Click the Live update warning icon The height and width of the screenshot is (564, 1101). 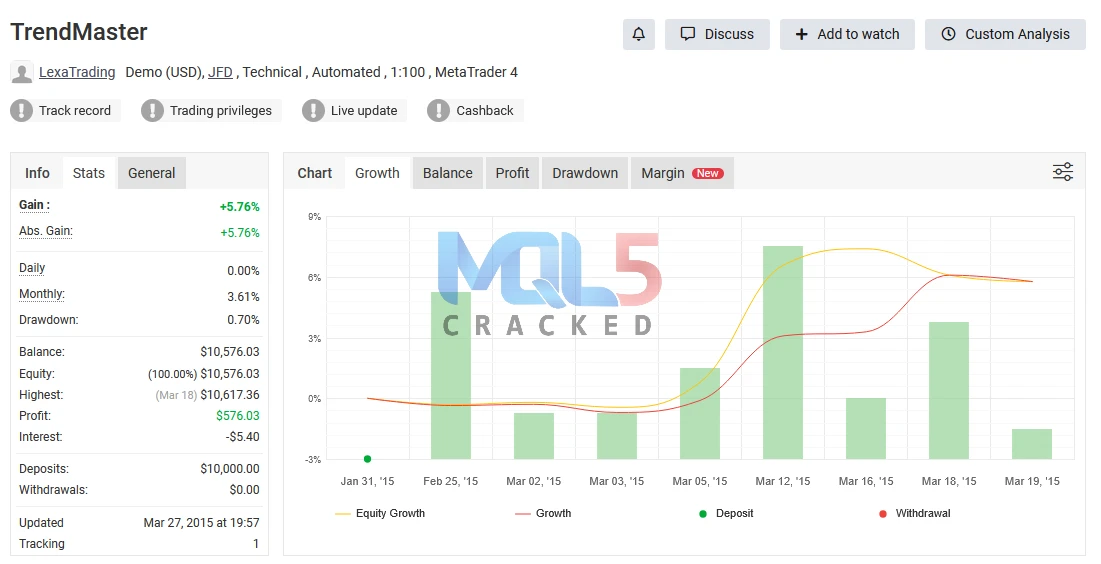(x=313, y=111)
